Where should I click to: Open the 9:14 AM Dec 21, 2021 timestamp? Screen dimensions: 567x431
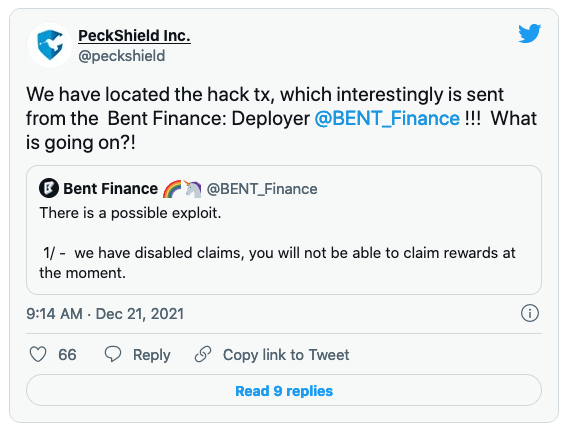pos(105,314)
